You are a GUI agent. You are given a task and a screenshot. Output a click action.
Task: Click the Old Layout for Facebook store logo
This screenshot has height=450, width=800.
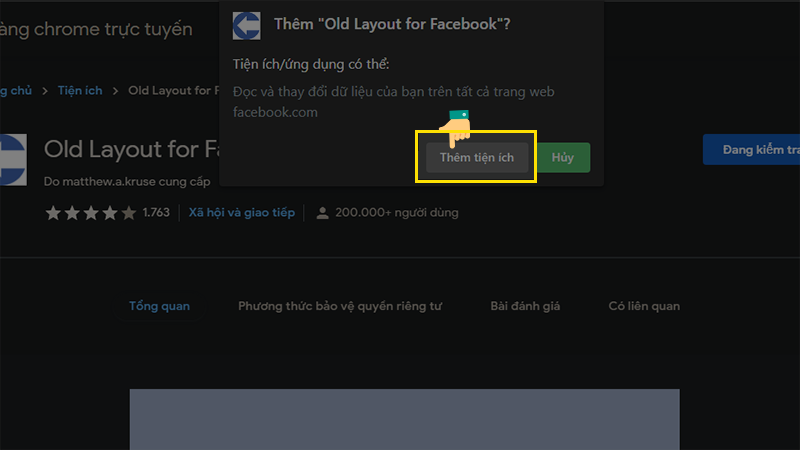(13, 160)
